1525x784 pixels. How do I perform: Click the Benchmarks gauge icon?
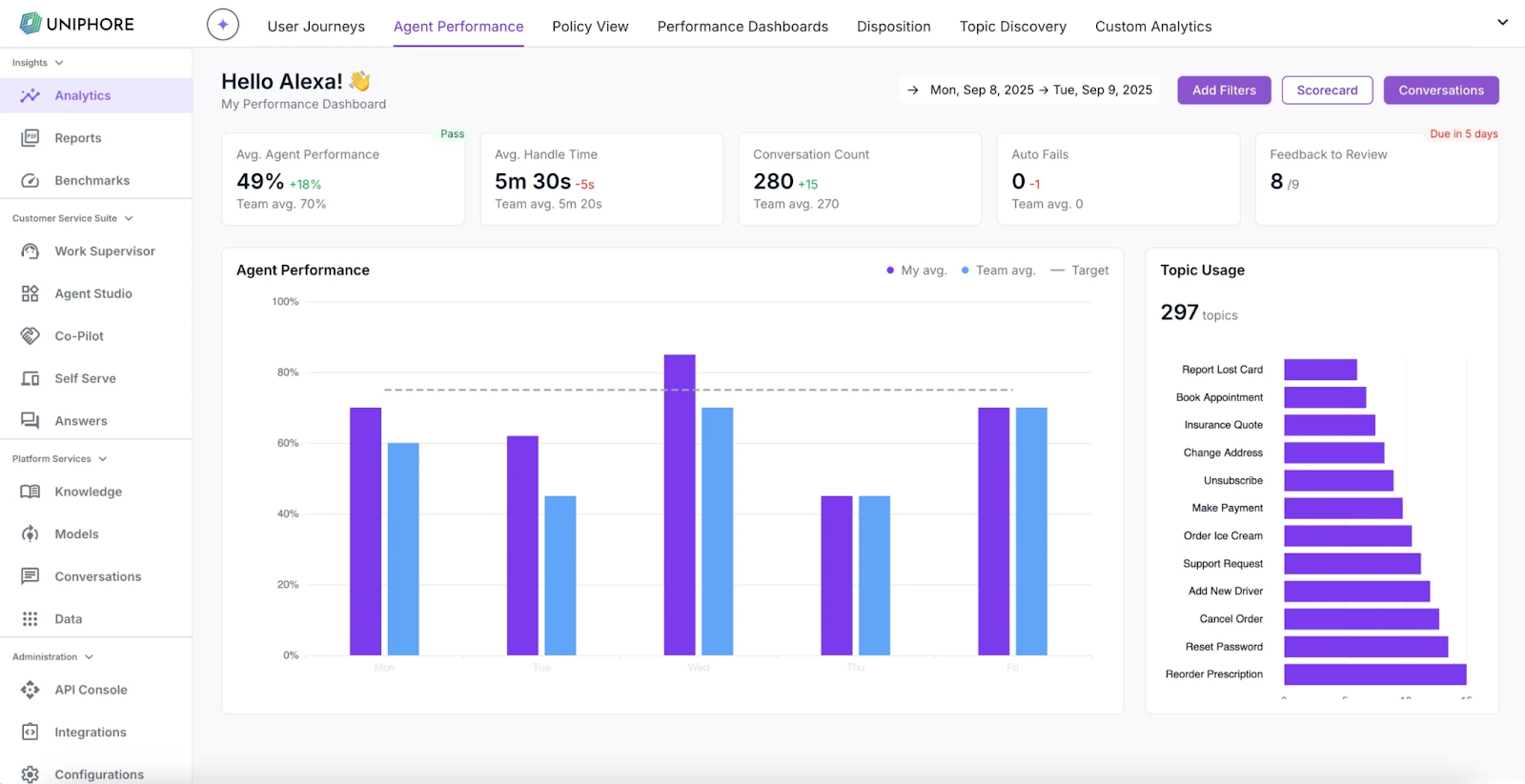tap(30, 180)
